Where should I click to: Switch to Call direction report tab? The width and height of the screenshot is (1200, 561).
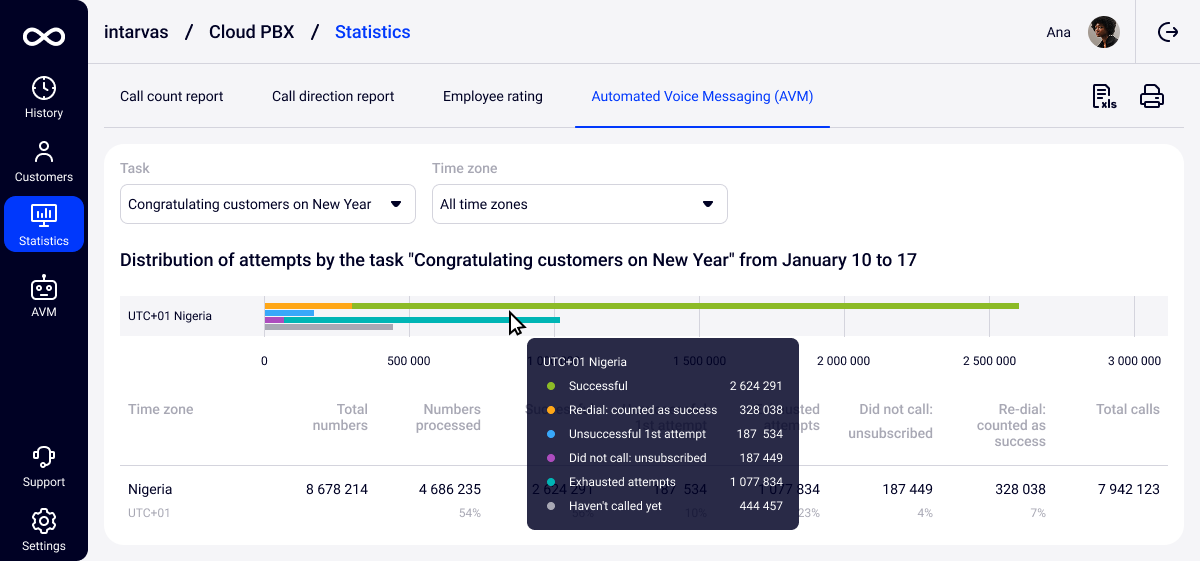(x=333, y=97)
